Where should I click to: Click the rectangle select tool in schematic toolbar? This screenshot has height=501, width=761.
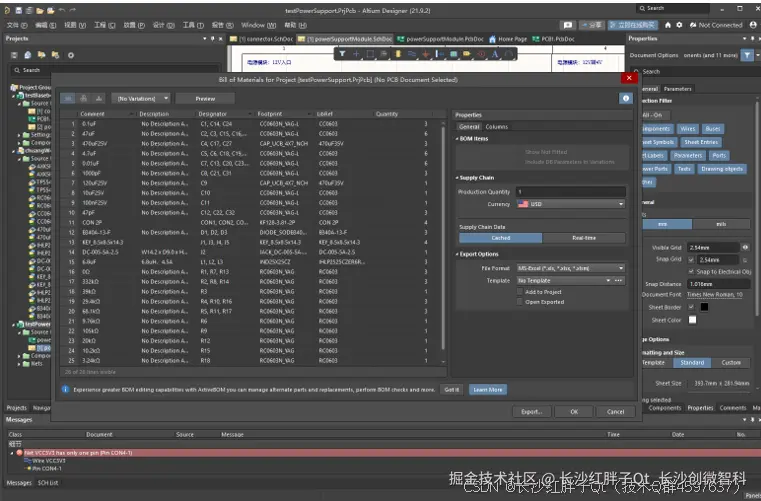point(370,54)
